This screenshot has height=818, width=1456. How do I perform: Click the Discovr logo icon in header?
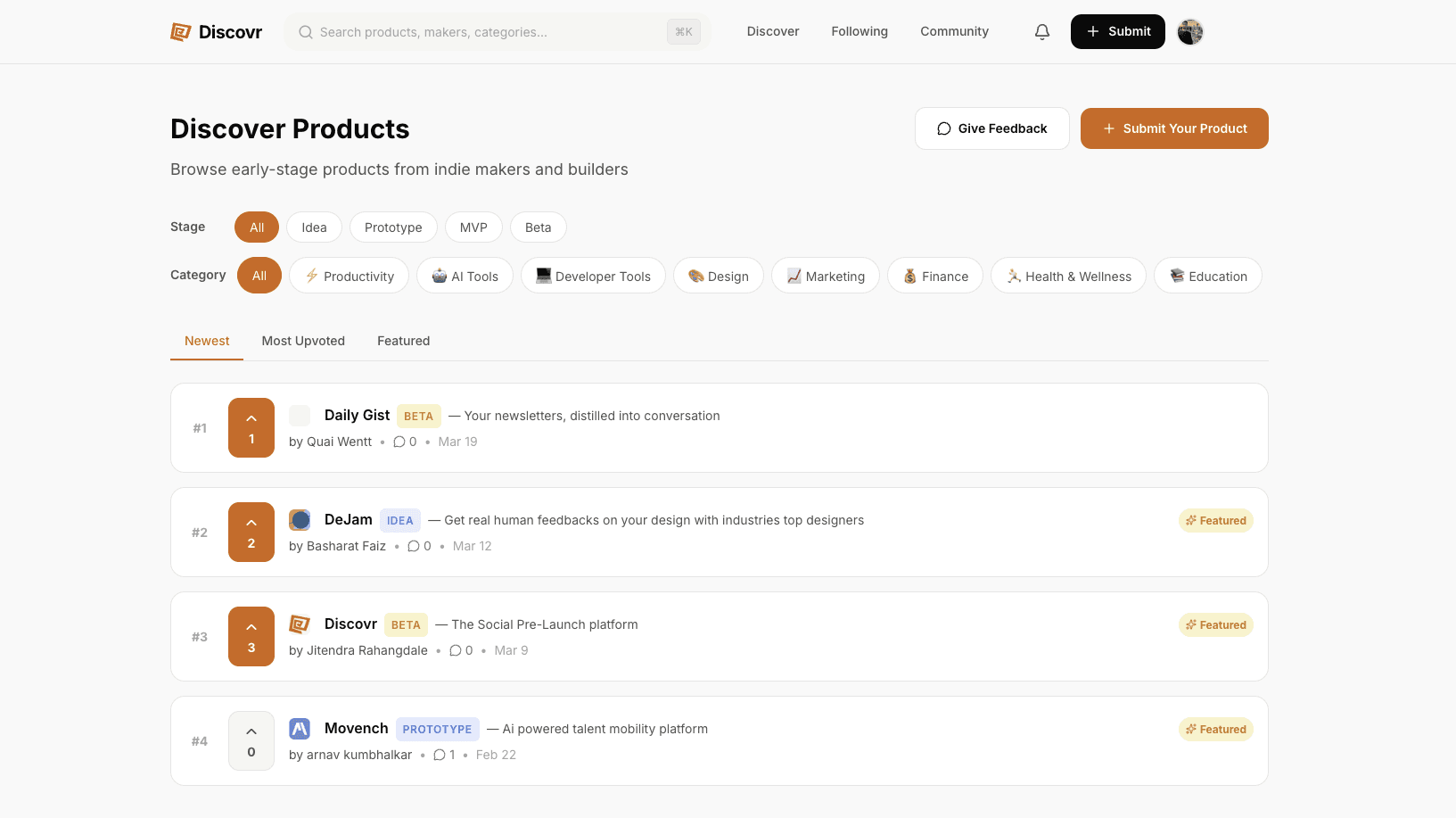181,32
